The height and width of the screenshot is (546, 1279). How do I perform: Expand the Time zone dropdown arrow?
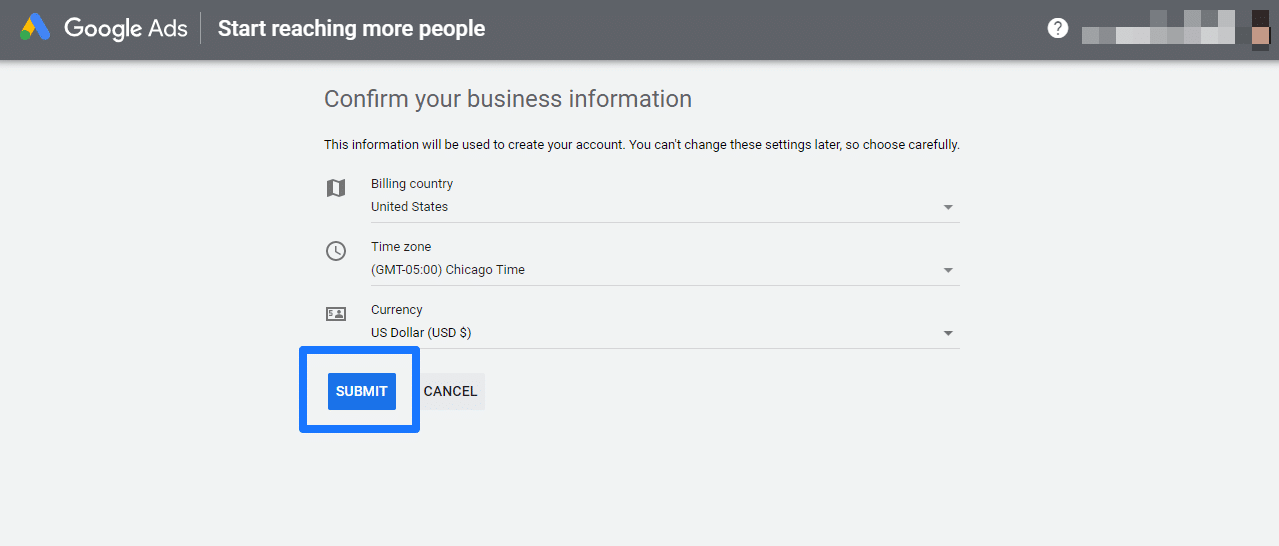click(x=948, y=270)
